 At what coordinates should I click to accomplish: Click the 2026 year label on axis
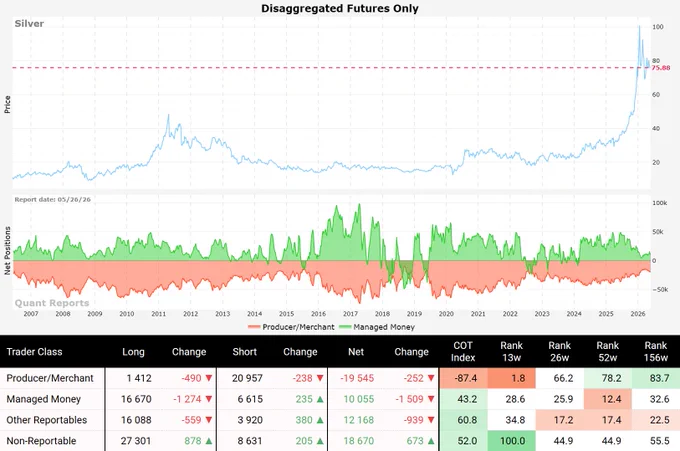(638, 314)
